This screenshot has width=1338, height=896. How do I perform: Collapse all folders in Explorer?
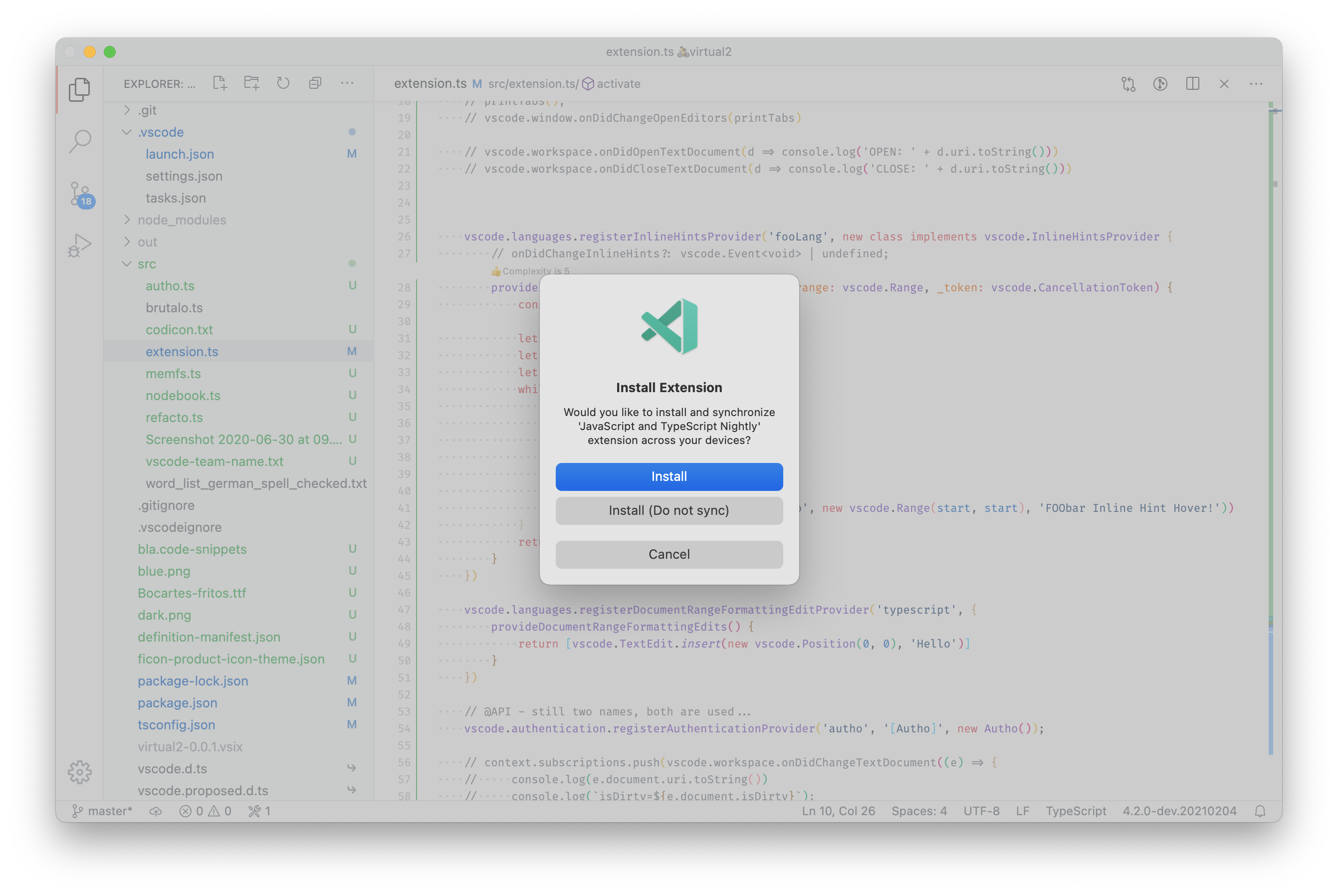click(315, 83)
